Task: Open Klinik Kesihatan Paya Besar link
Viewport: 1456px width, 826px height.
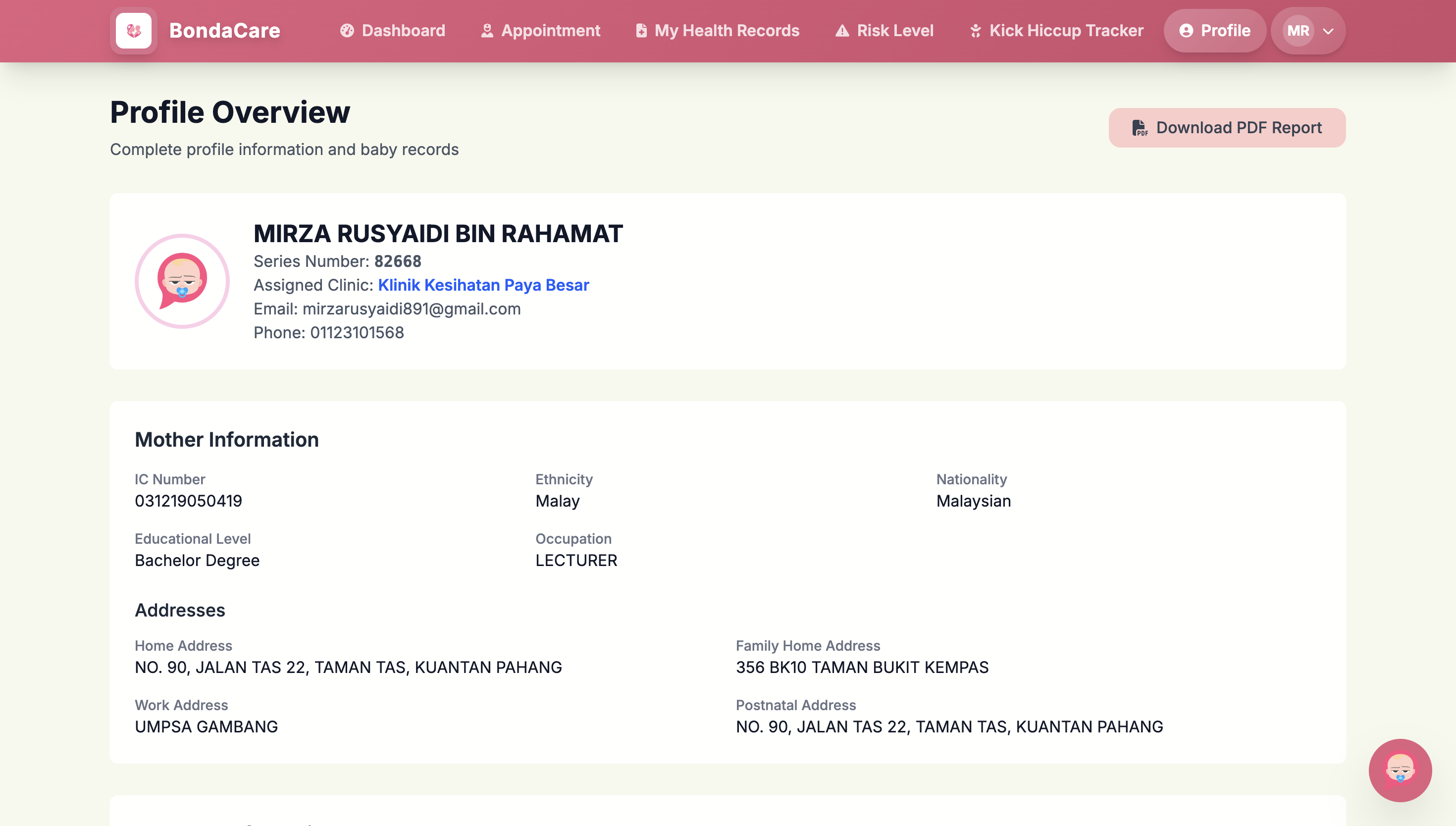Action: [483, 285]
